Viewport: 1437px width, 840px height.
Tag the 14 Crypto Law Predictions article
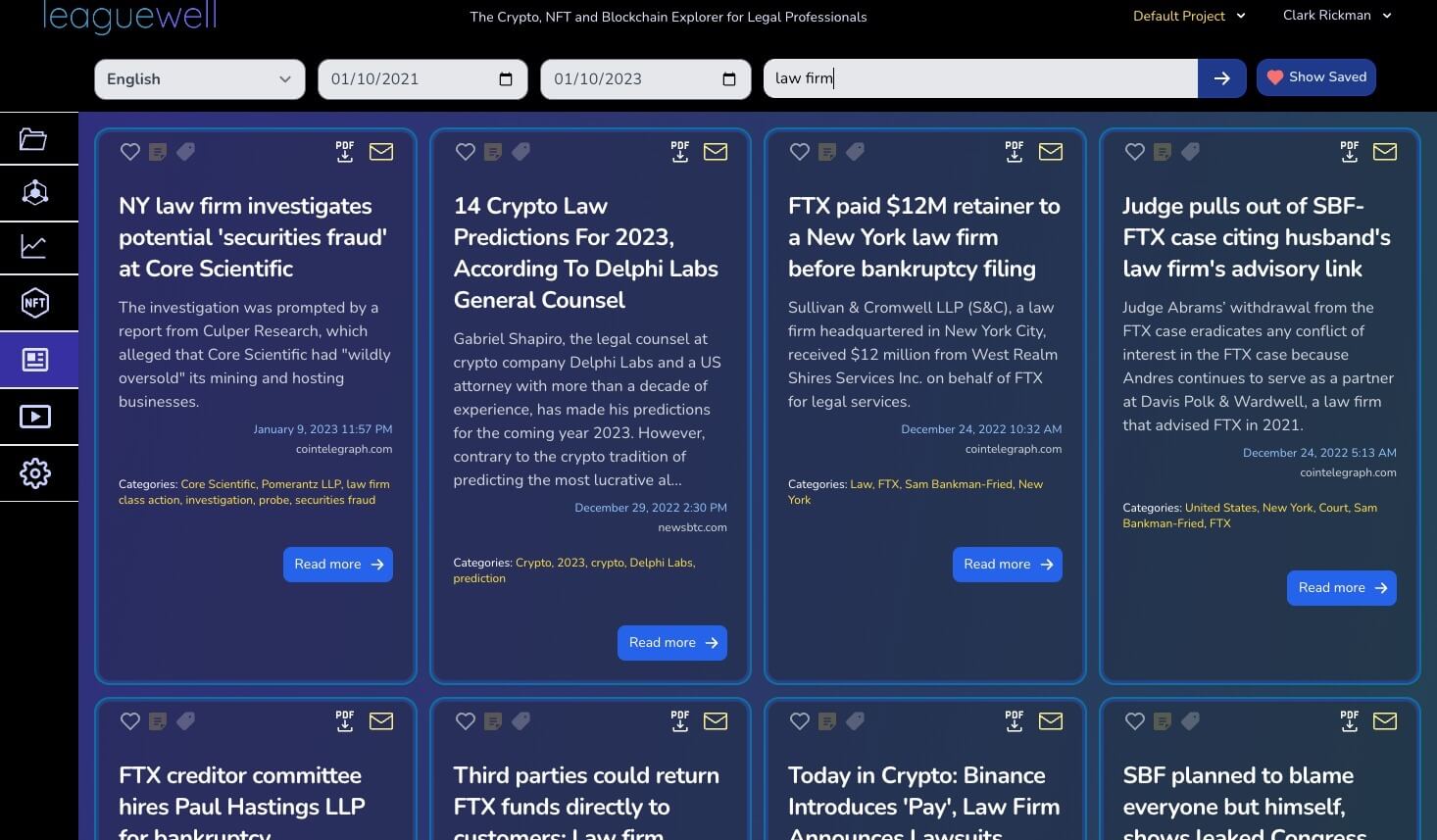tap(520, 152)
